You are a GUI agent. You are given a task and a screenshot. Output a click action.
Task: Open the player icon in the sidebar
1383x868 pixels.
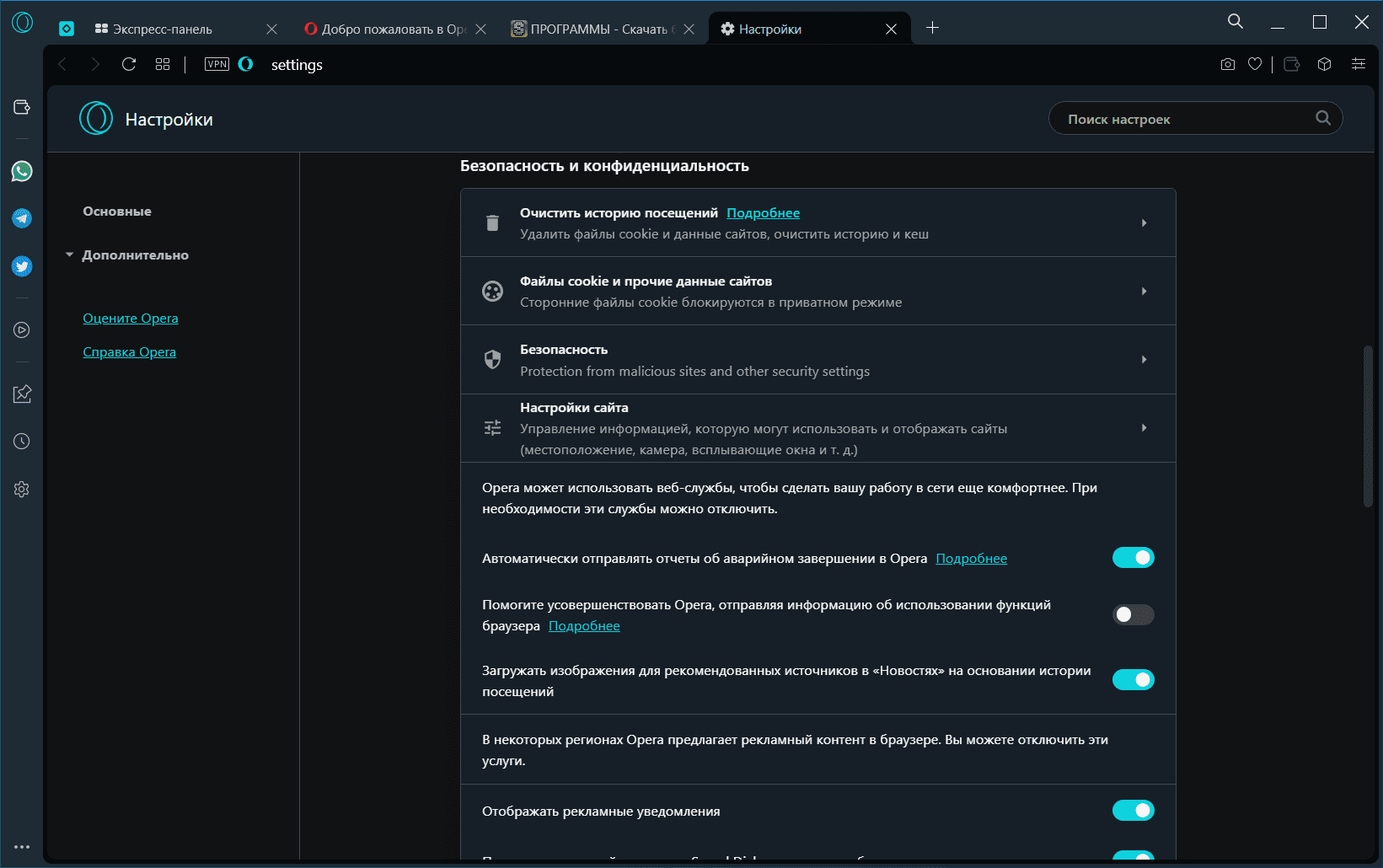click(x=22, y=330)
